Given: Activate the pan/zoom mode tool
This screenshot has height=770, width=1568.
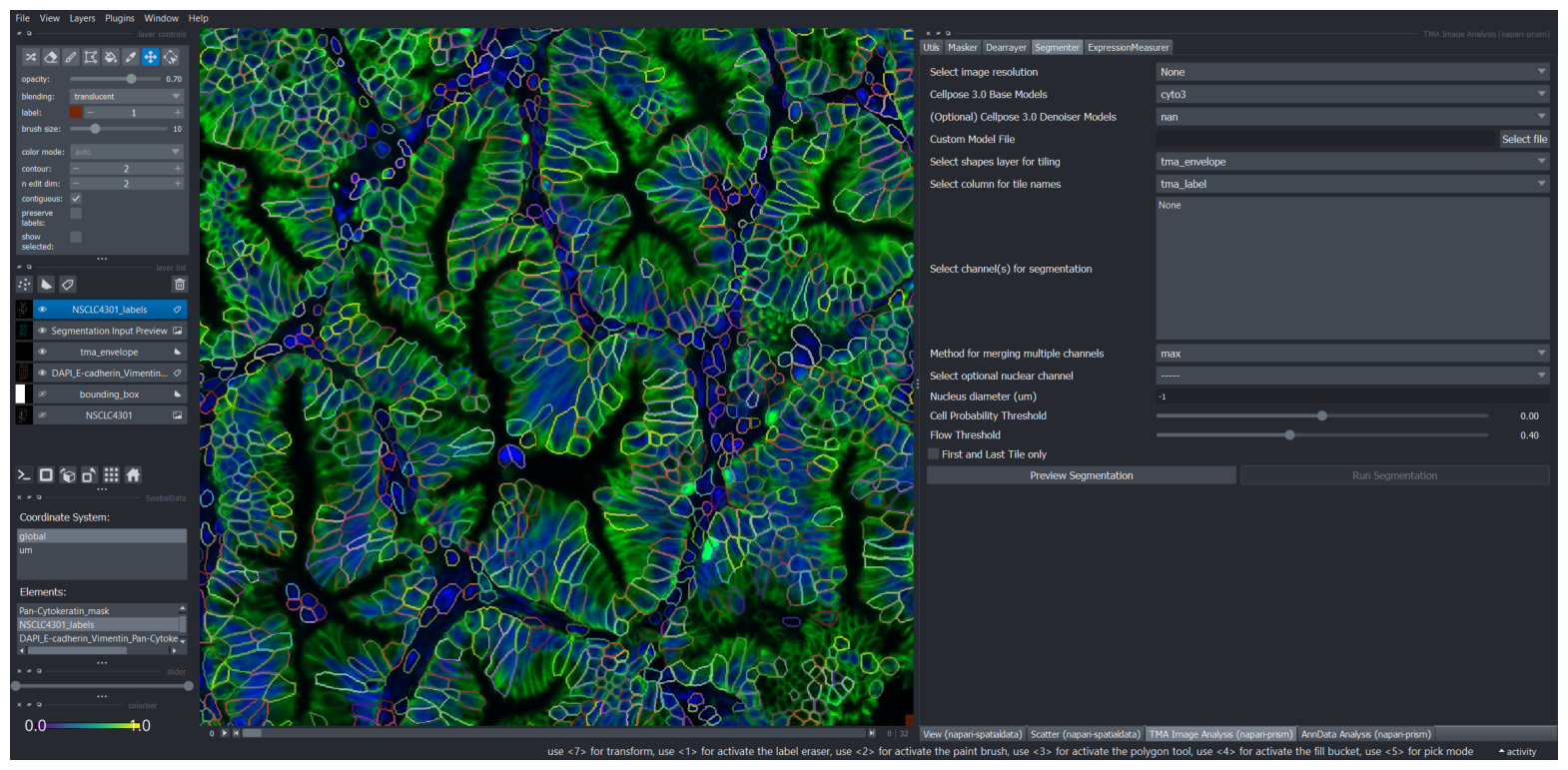Looking at the screenshot, I should click(150, 57).
